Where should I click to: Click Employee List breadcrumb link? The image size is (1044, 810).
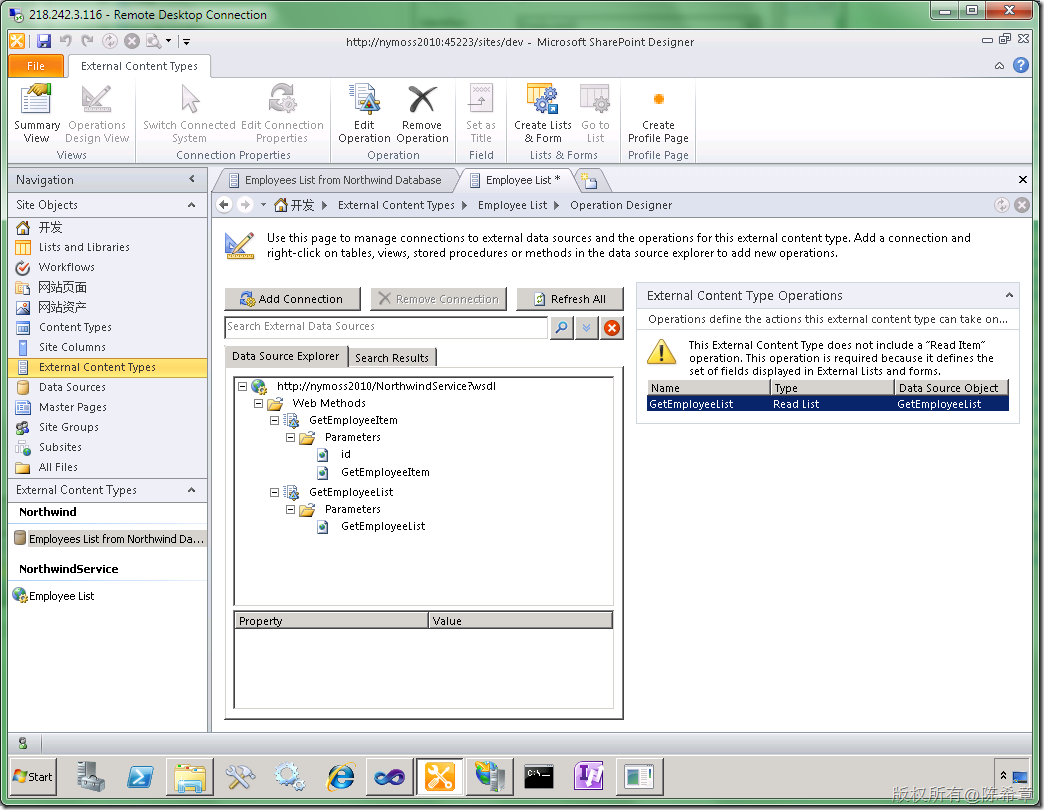tap(512, 205)
